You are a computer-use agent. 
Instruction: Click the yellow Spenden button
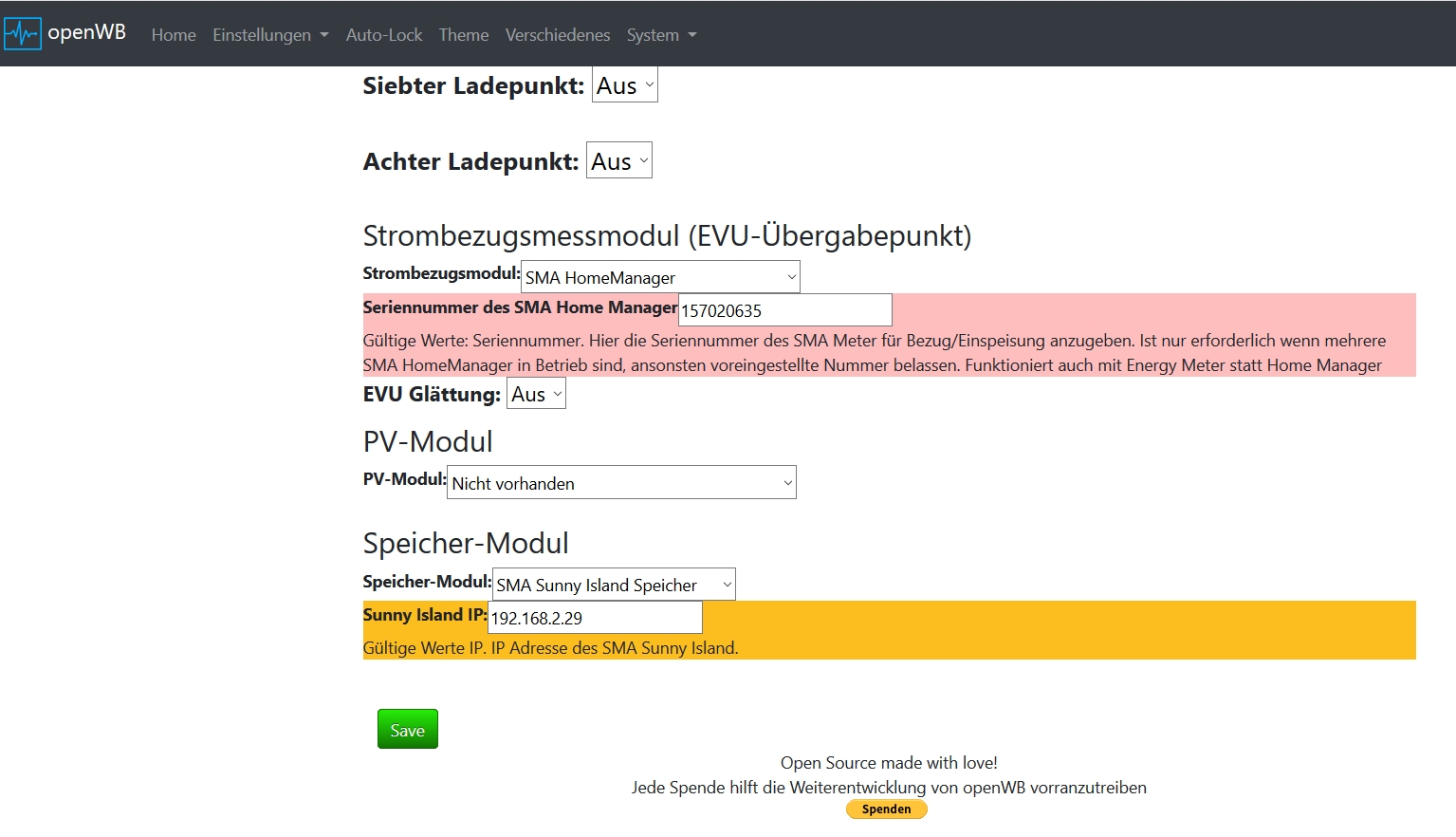click(887, 809)
